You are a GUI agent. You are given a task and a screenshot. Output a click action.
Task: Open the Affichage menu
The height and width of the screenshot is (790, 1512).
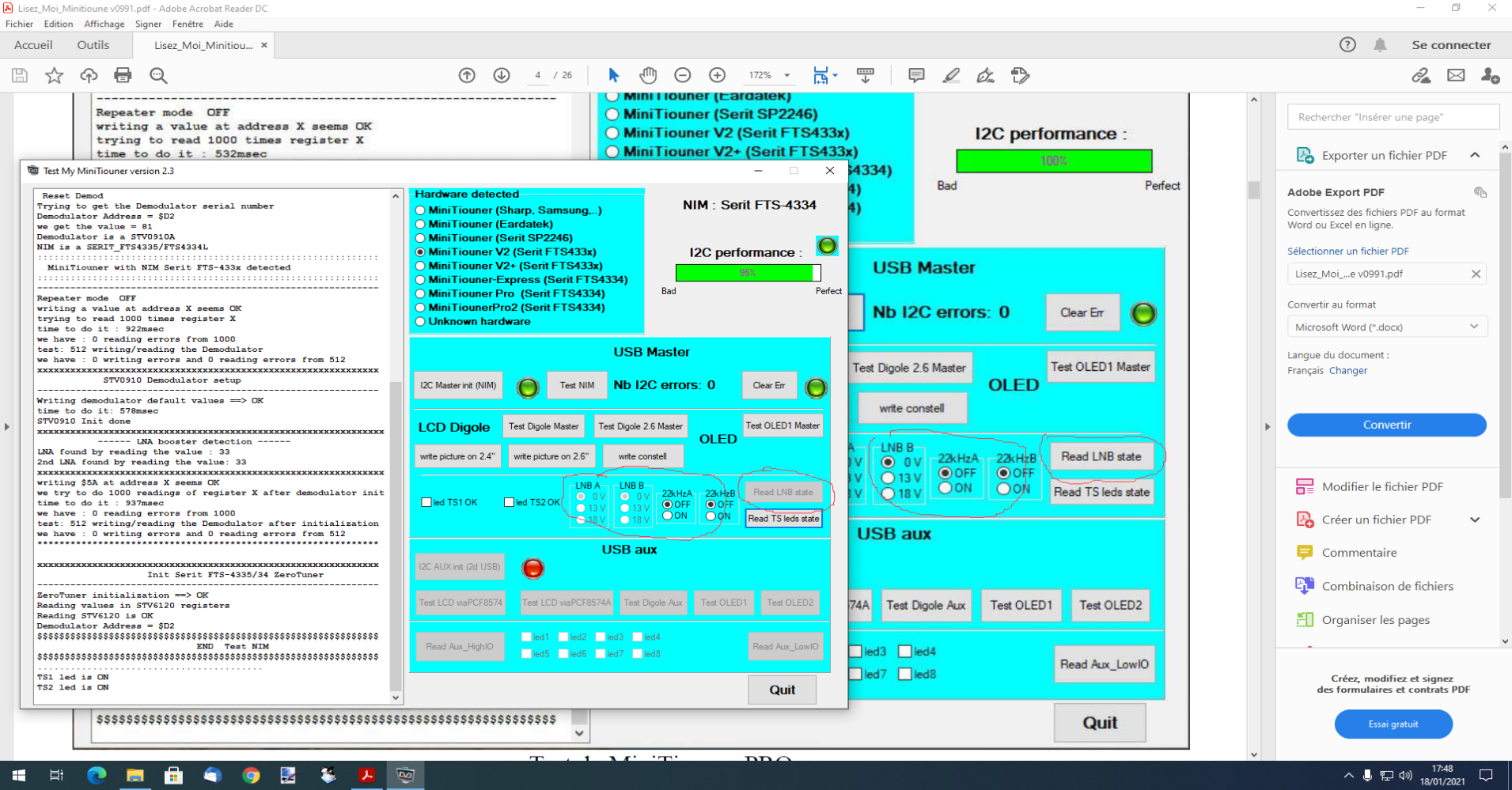point(104,24)
